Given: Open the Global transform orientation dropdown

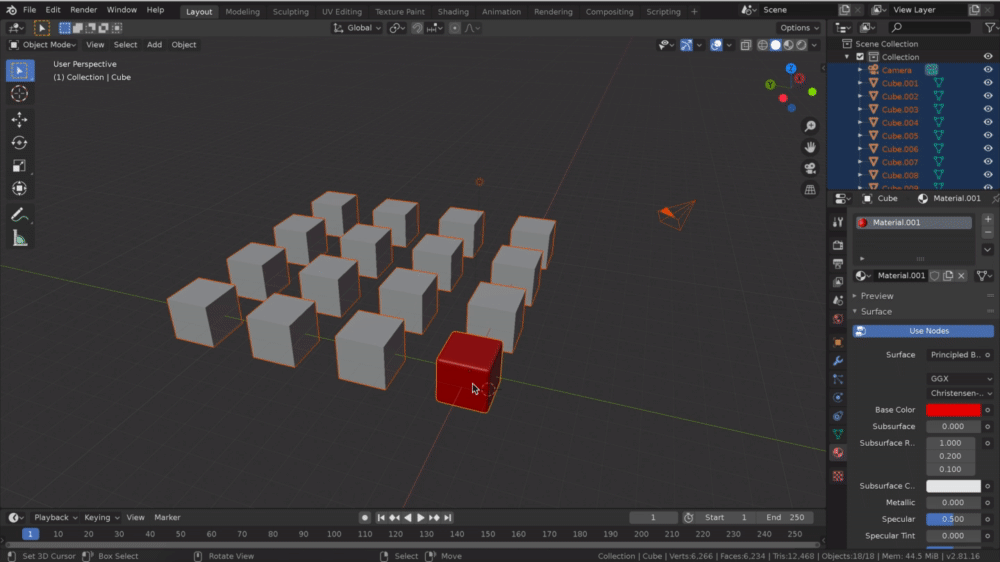Looking at the screenshot, I should coord(357,28).
